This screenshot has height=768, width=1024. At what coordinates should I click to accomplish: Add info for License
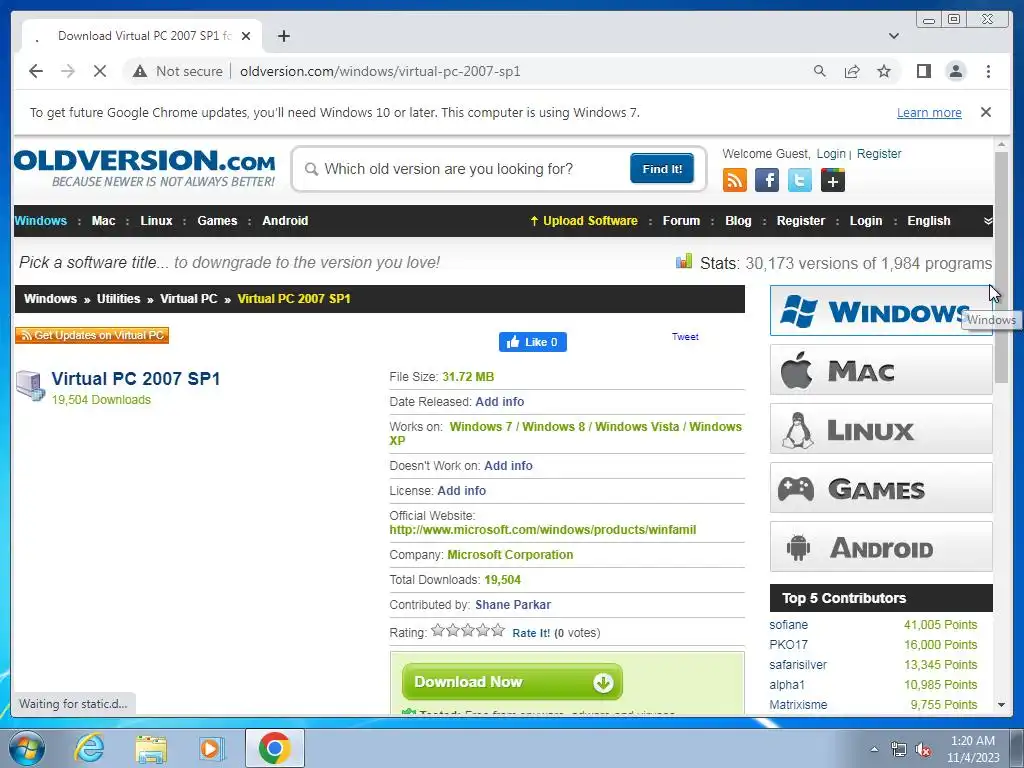pyautogui.click(x=461, y=490)
